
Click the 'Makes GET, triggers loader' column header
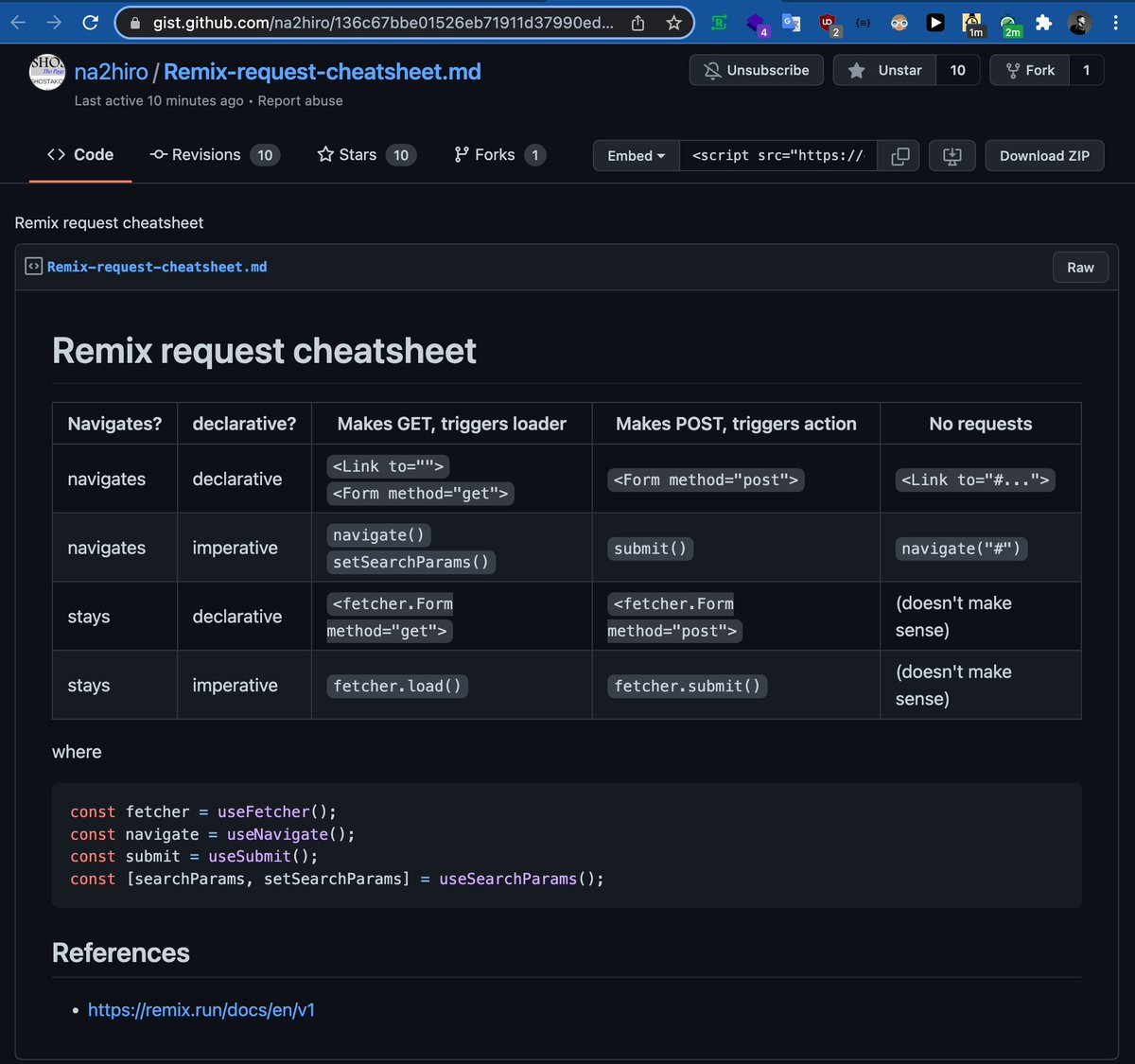coord(452,424)
